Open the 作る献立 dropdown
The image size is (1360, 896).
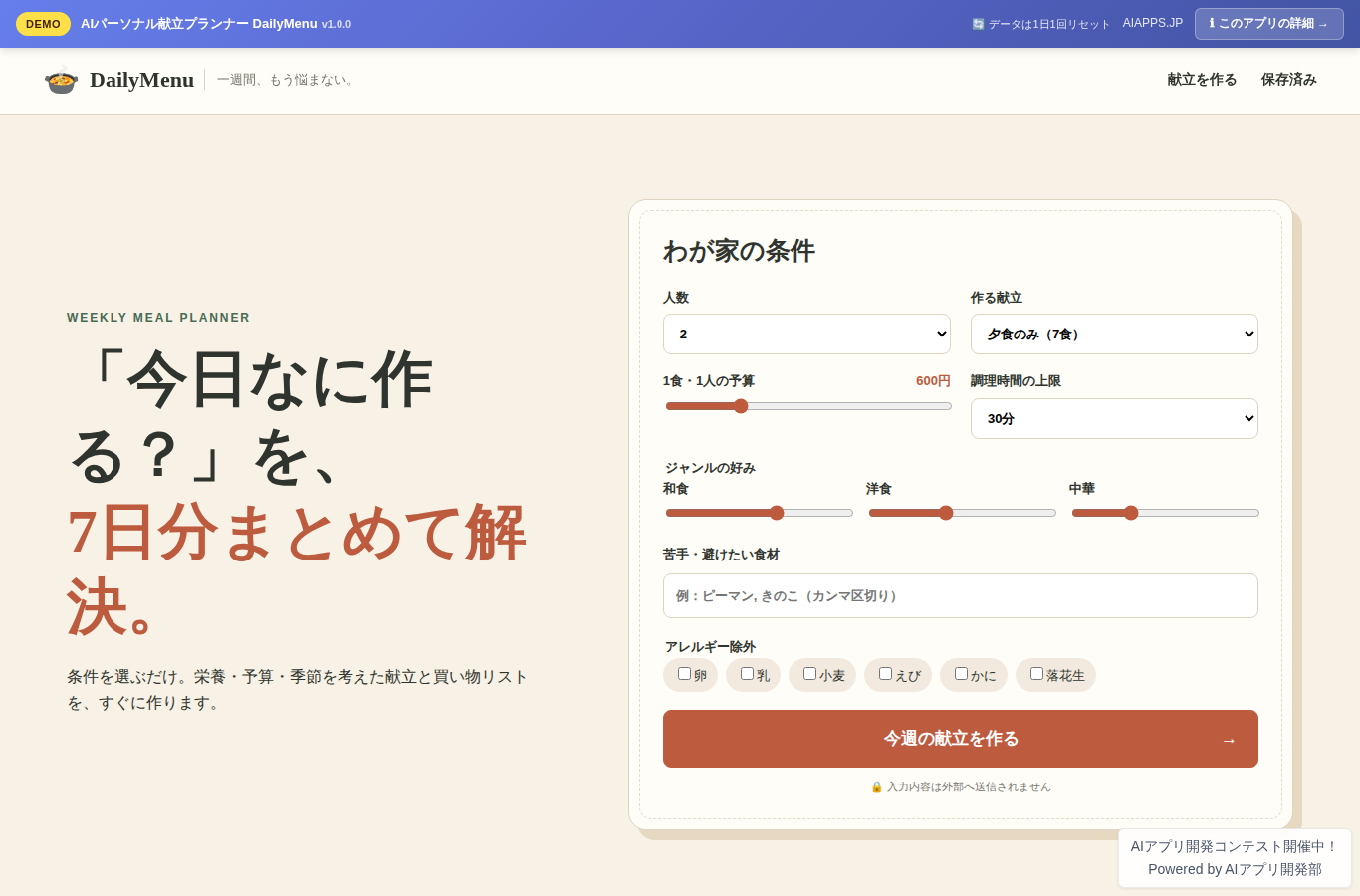(x=1114, y=335)
